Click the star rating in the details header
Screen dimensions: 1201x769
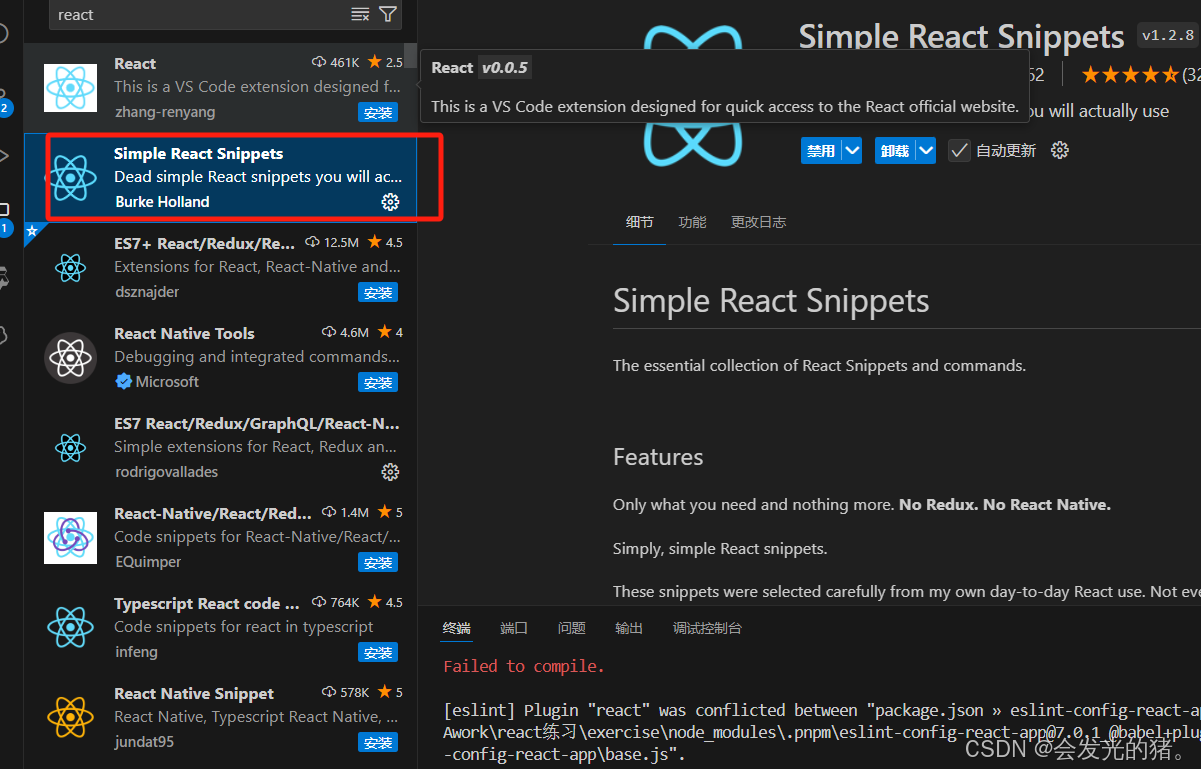pos(1131,75)
